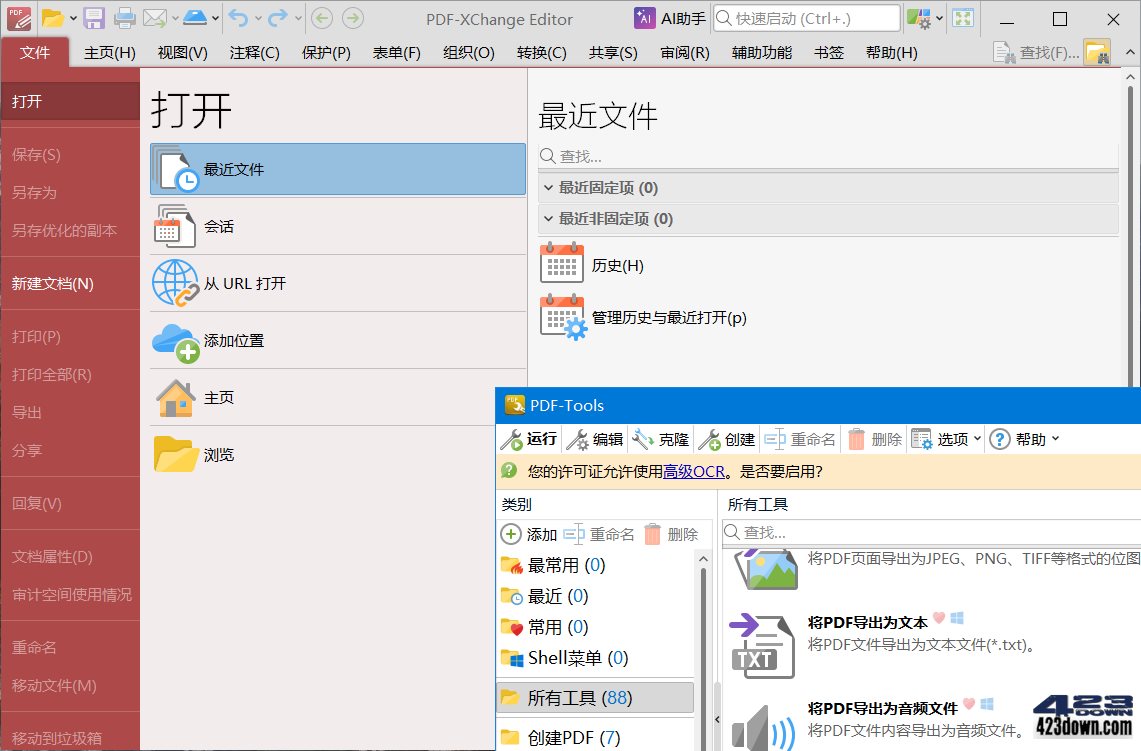This screenshot has width=1141, height=751.
Task: Choose 添加位置 cloud option
Action: click(338, 341)
